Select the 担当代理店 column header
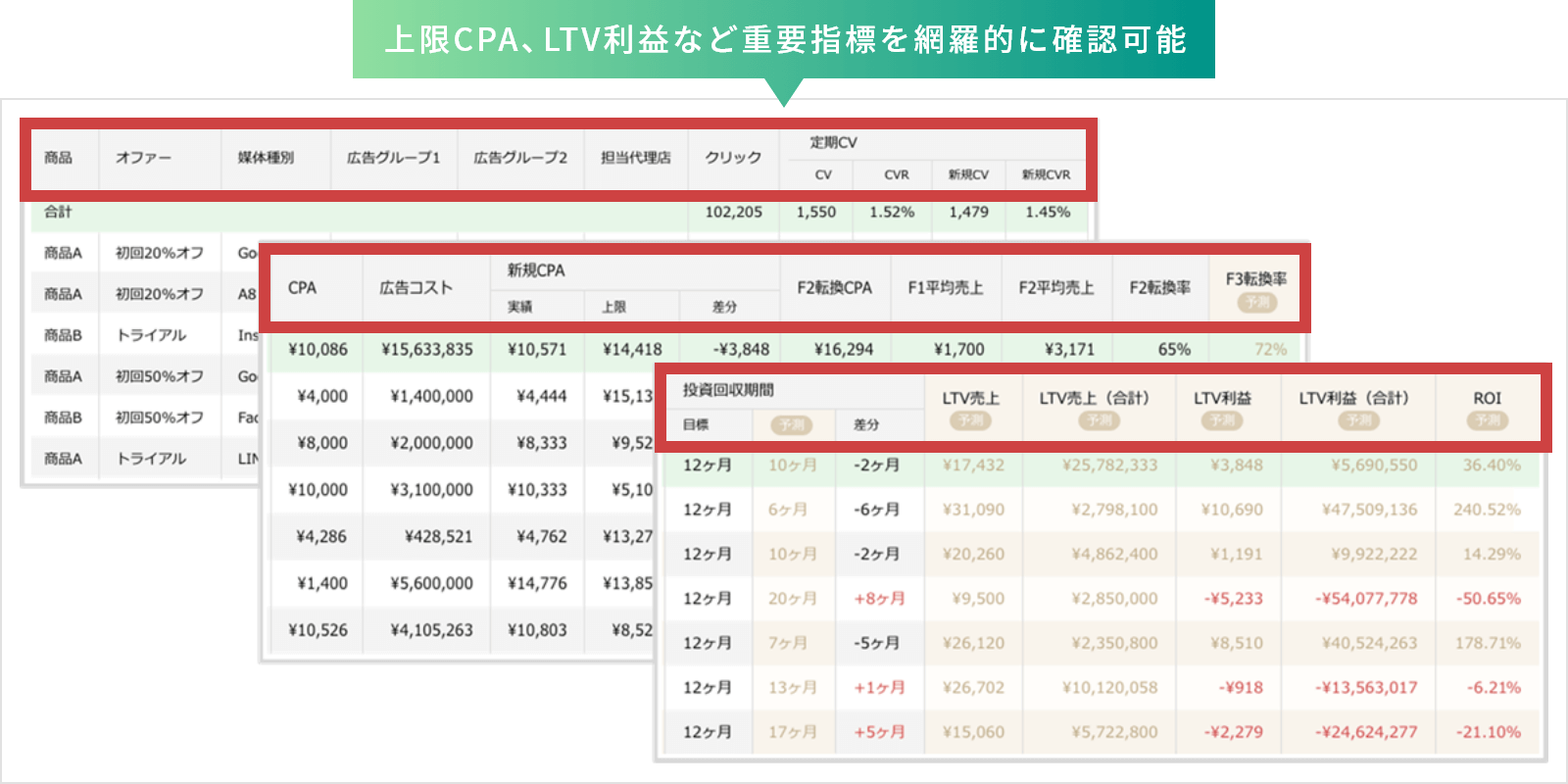 click(x=636, y=158)
